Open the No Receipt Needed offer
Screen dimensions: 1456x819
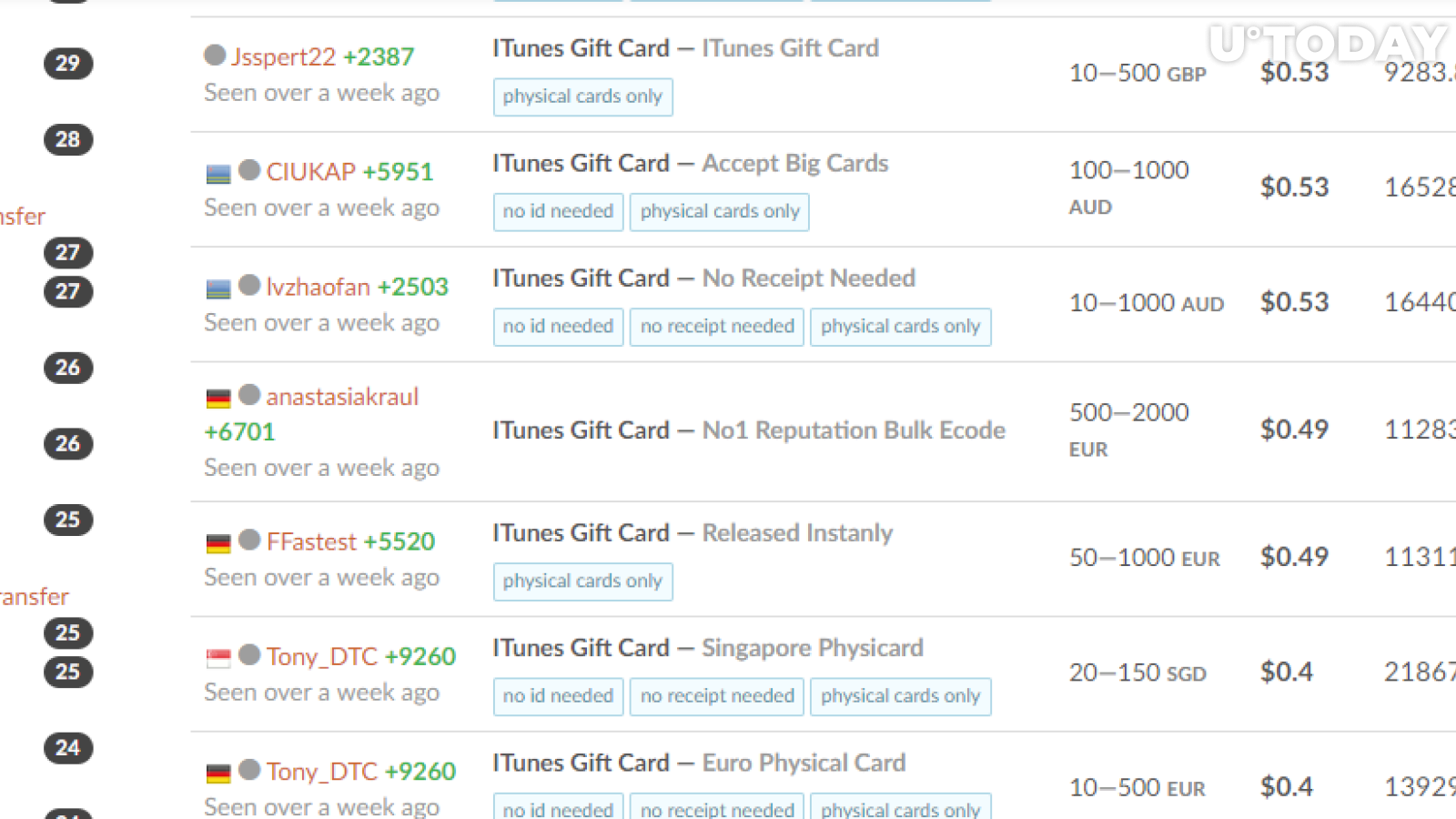coord(809,278)
